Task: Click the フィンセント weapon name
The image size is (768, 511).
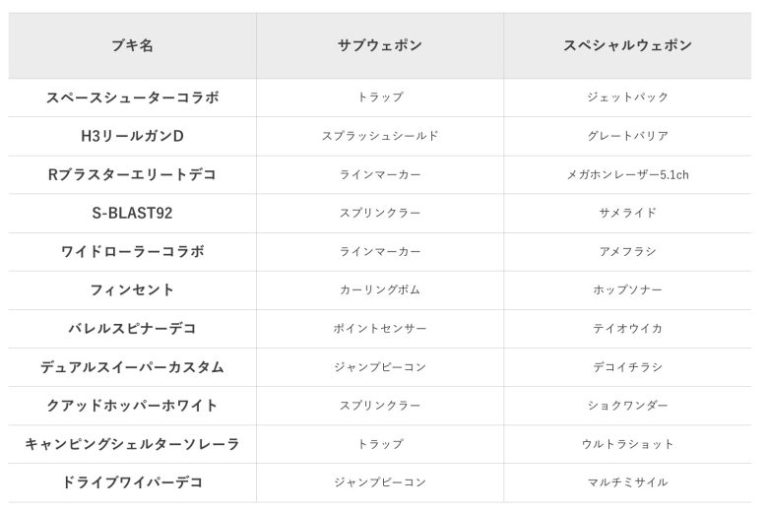Action: 132,290
